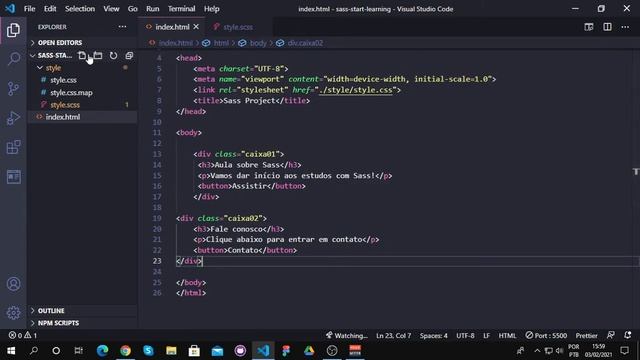Open the File menu
640x360 pixels.
point(29,9)
